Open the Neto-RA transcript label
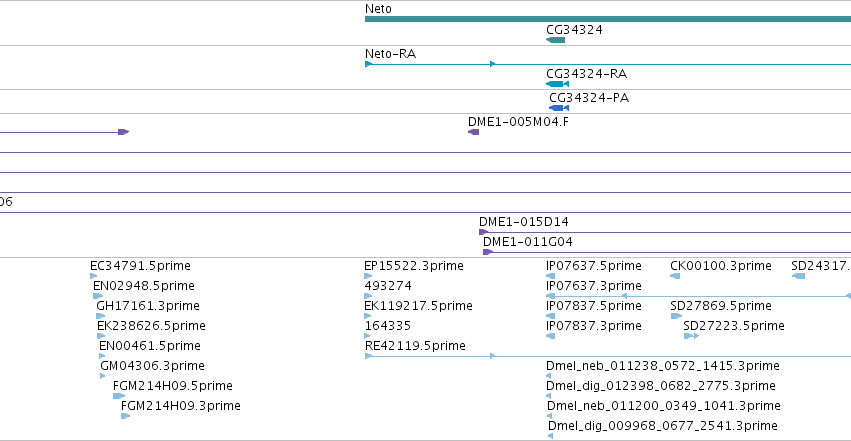Screen dimensions: 851x441 pos(390,54)
